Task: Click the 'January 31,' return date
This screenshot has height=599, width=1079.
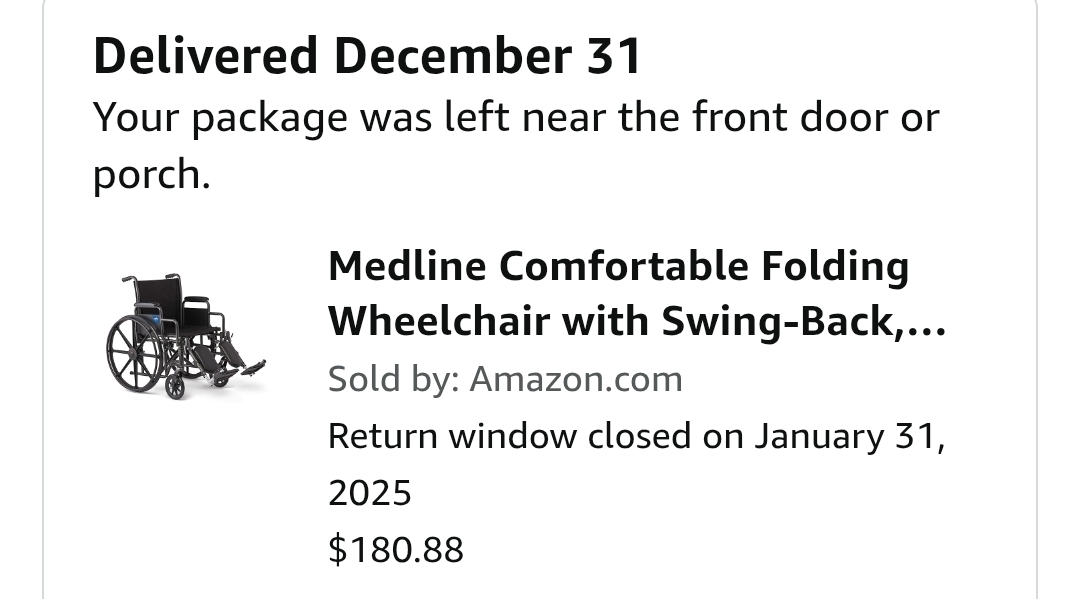Action: 850,436
